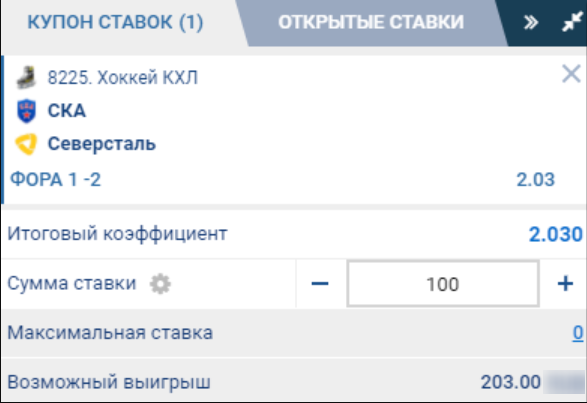This screenshot has width=587, height=403.
Task: Click the Severstal yellow team logo
Action: 26,144
